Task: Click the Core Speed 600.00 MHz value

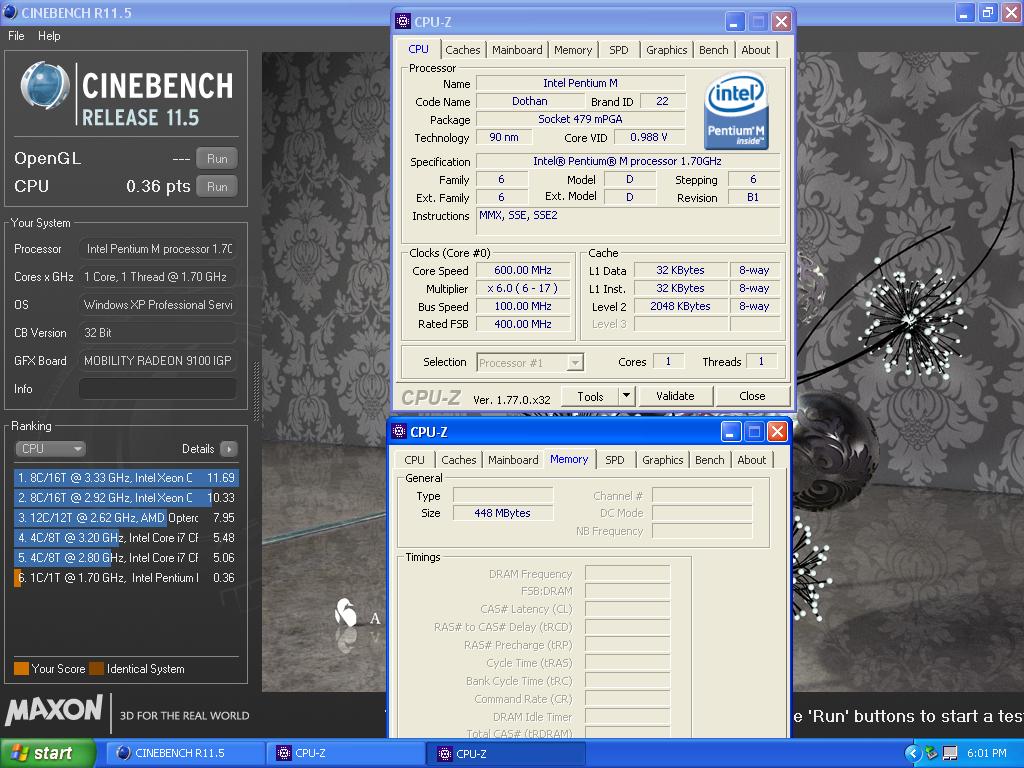Action: coord(523,270)
